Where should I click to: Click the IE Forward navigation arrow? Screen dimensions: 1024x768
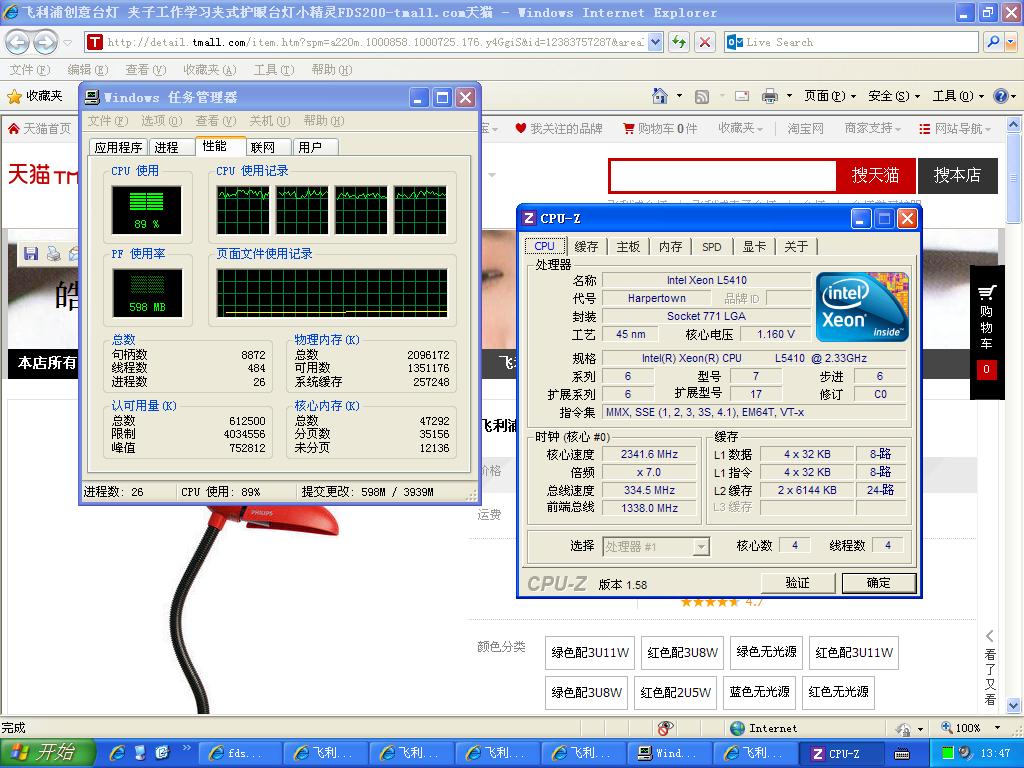tap(45, 42)
